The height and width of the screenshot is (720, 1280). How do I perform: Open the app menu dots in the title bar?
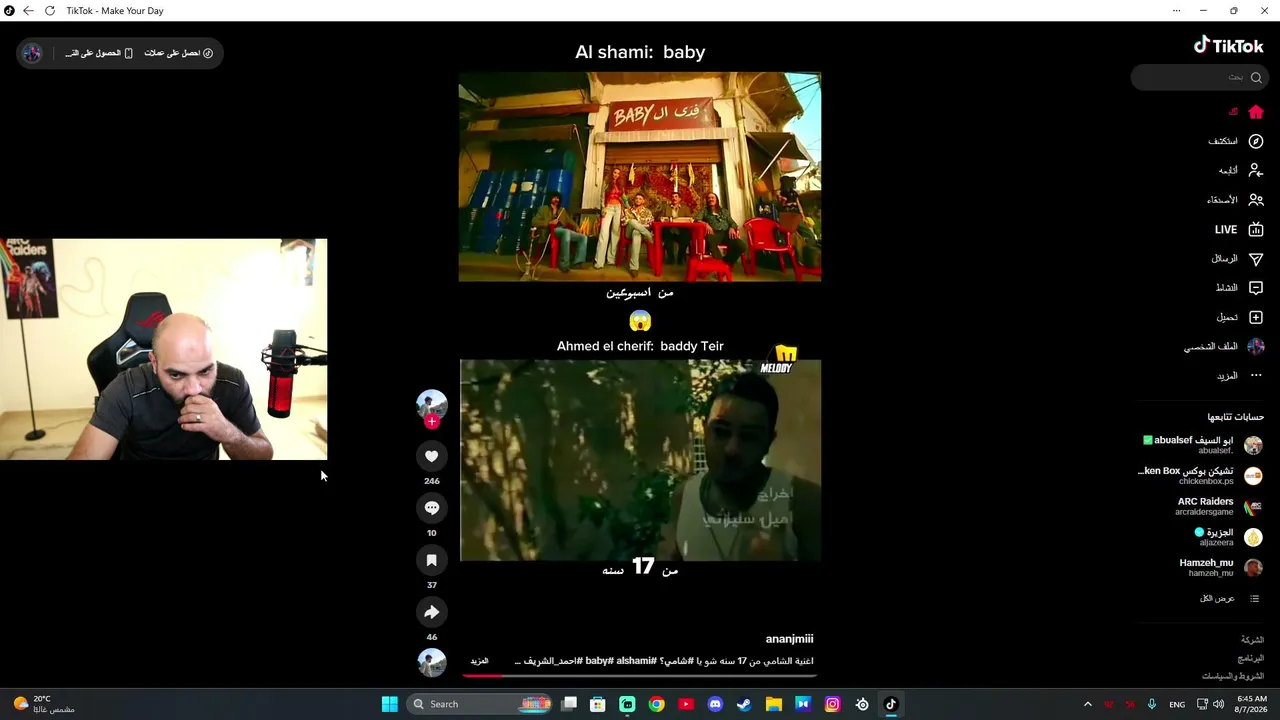tap(1176, 11)
